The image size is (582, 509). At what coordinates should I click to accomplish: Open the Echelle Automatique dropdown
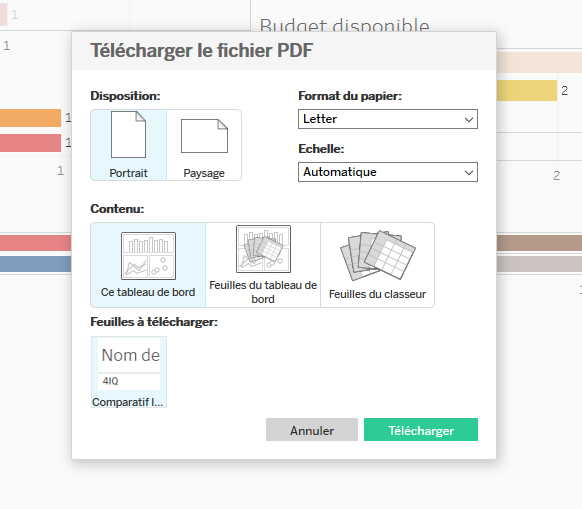388,172
